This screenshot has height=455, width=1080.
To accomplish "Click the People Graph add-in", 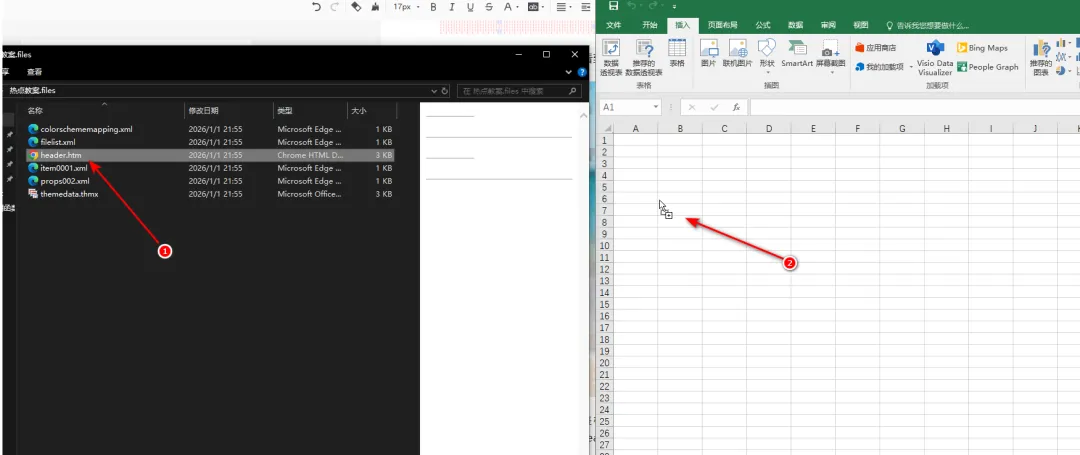I will tap(987, 67).
